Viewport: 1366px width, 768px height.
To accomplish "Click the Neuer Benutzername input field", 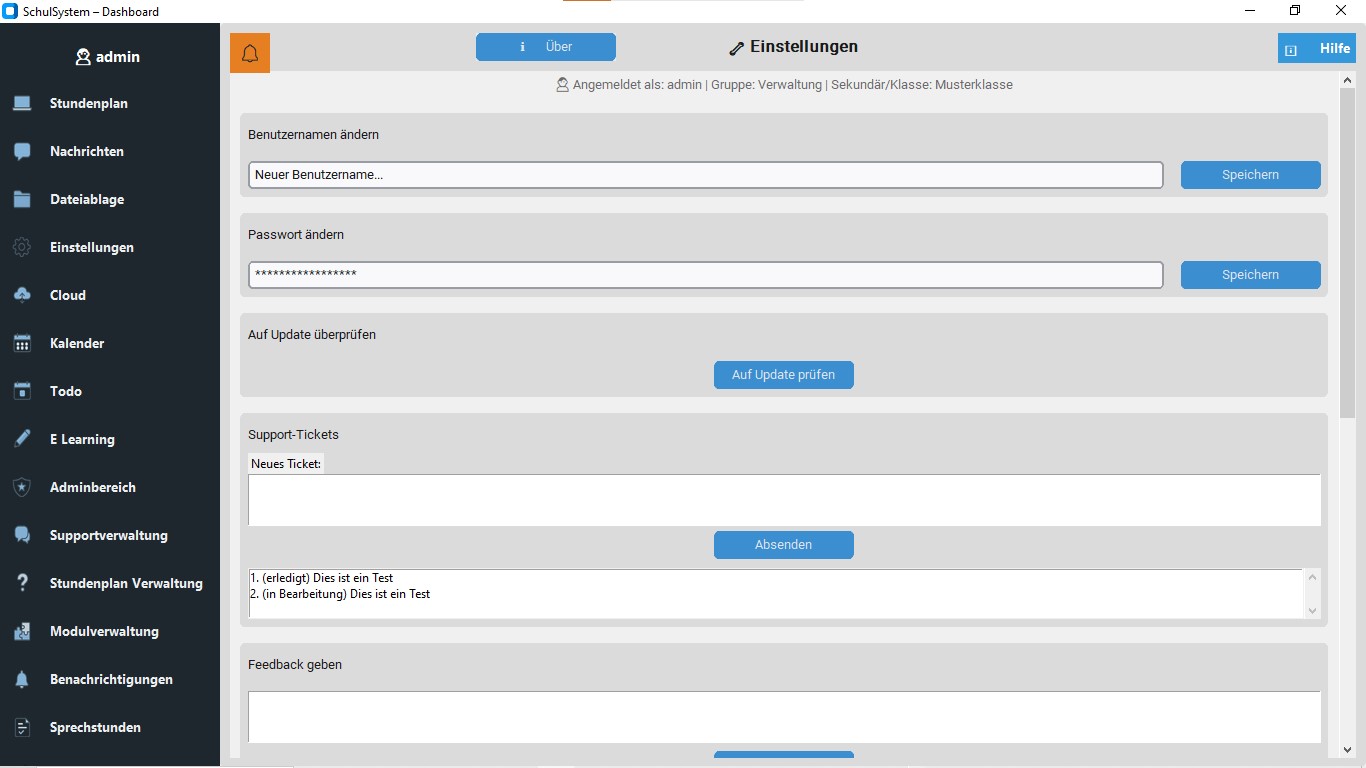I will 705,175.
